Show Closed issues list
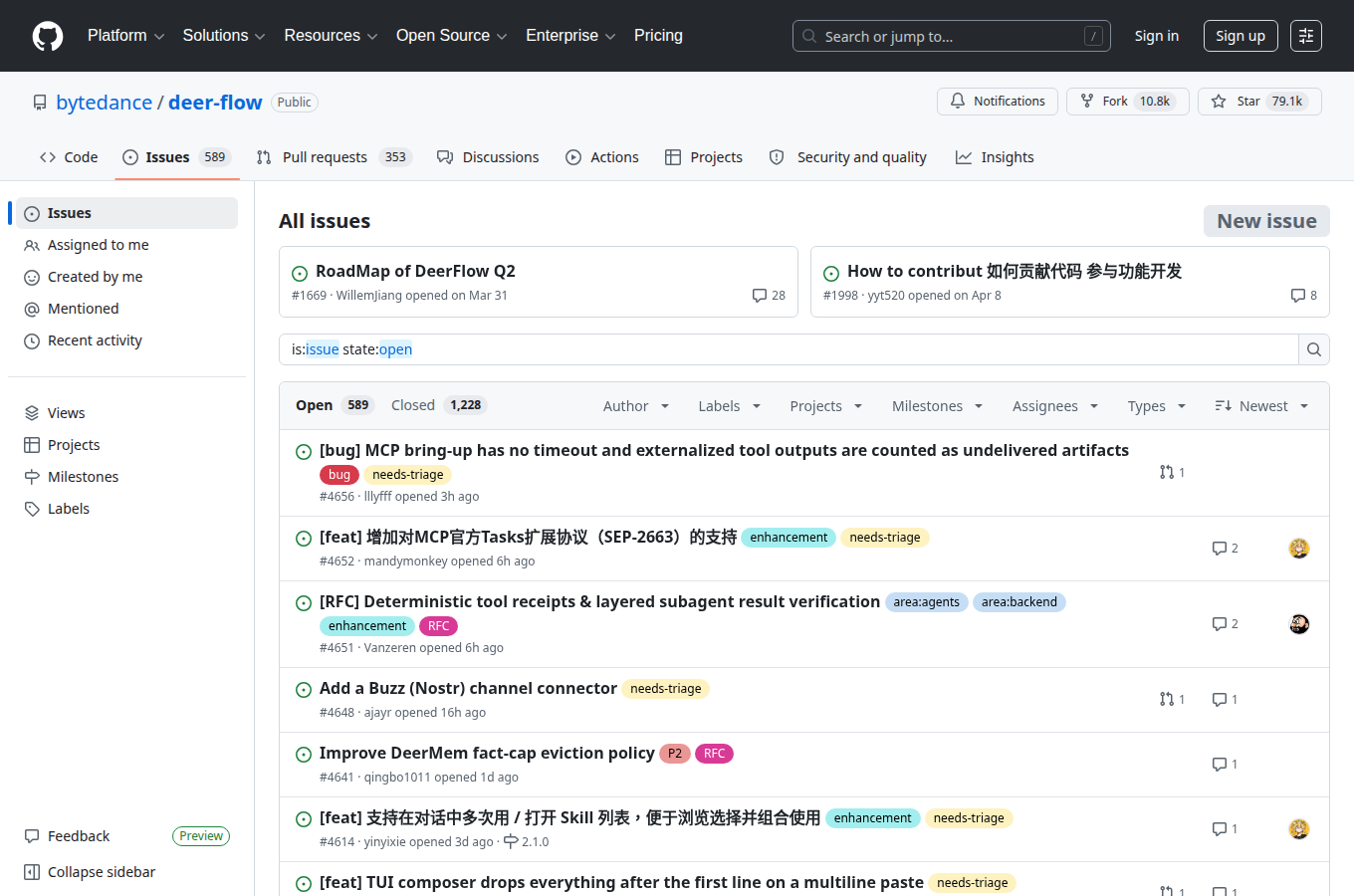Image resolution: width=1354 pixels, height=896 pixels. coord(438,405)
